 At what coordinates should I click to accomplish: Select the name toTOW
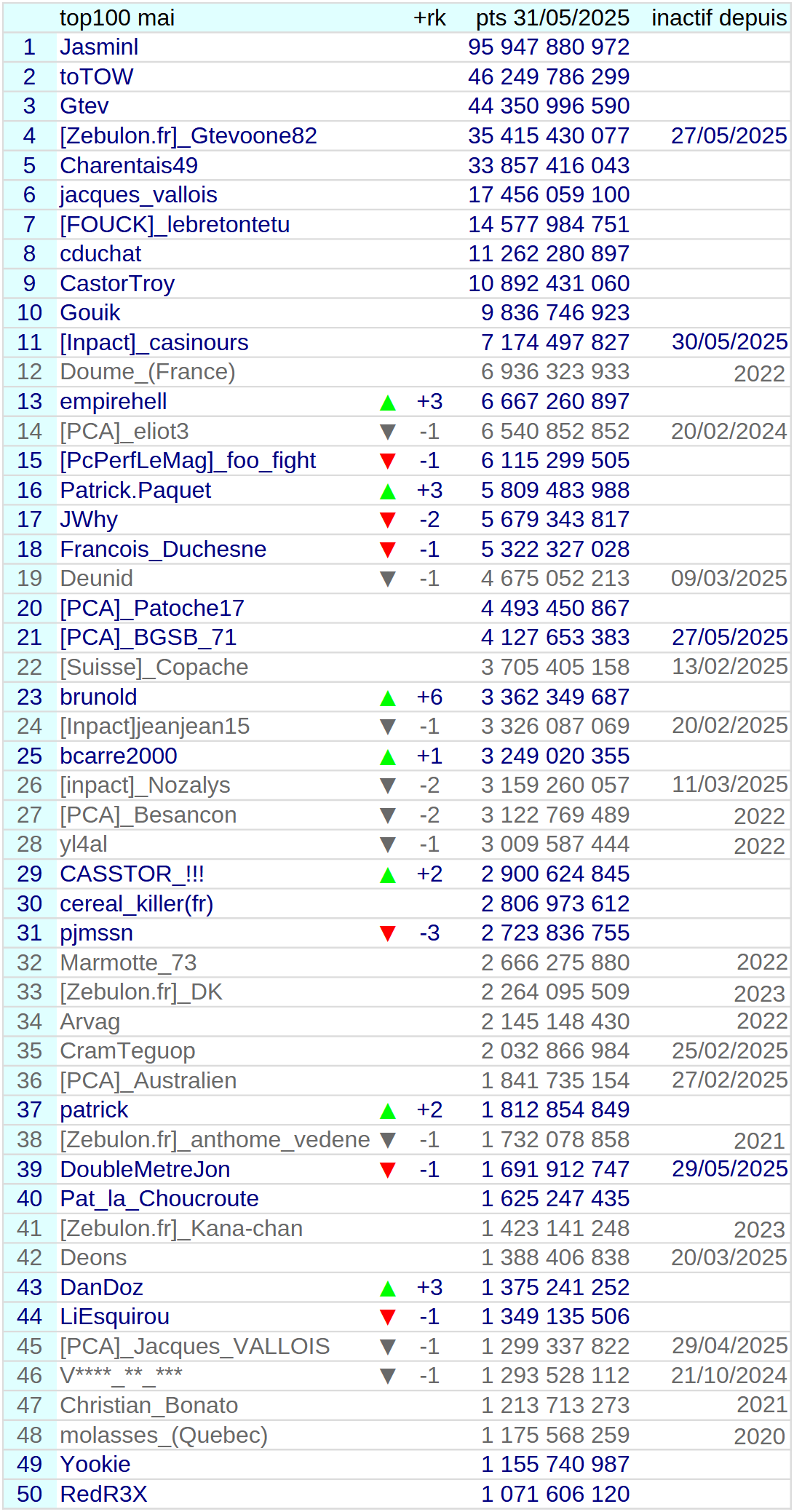pos(97,76)
